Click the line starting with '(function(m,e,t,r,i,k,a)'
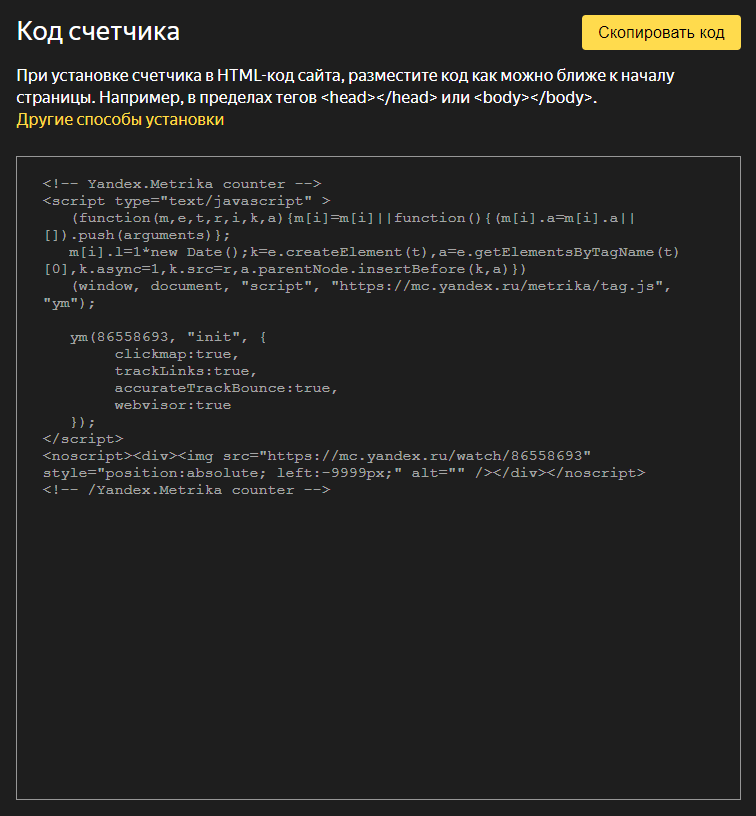756x816 pixels. click(353, 218)
